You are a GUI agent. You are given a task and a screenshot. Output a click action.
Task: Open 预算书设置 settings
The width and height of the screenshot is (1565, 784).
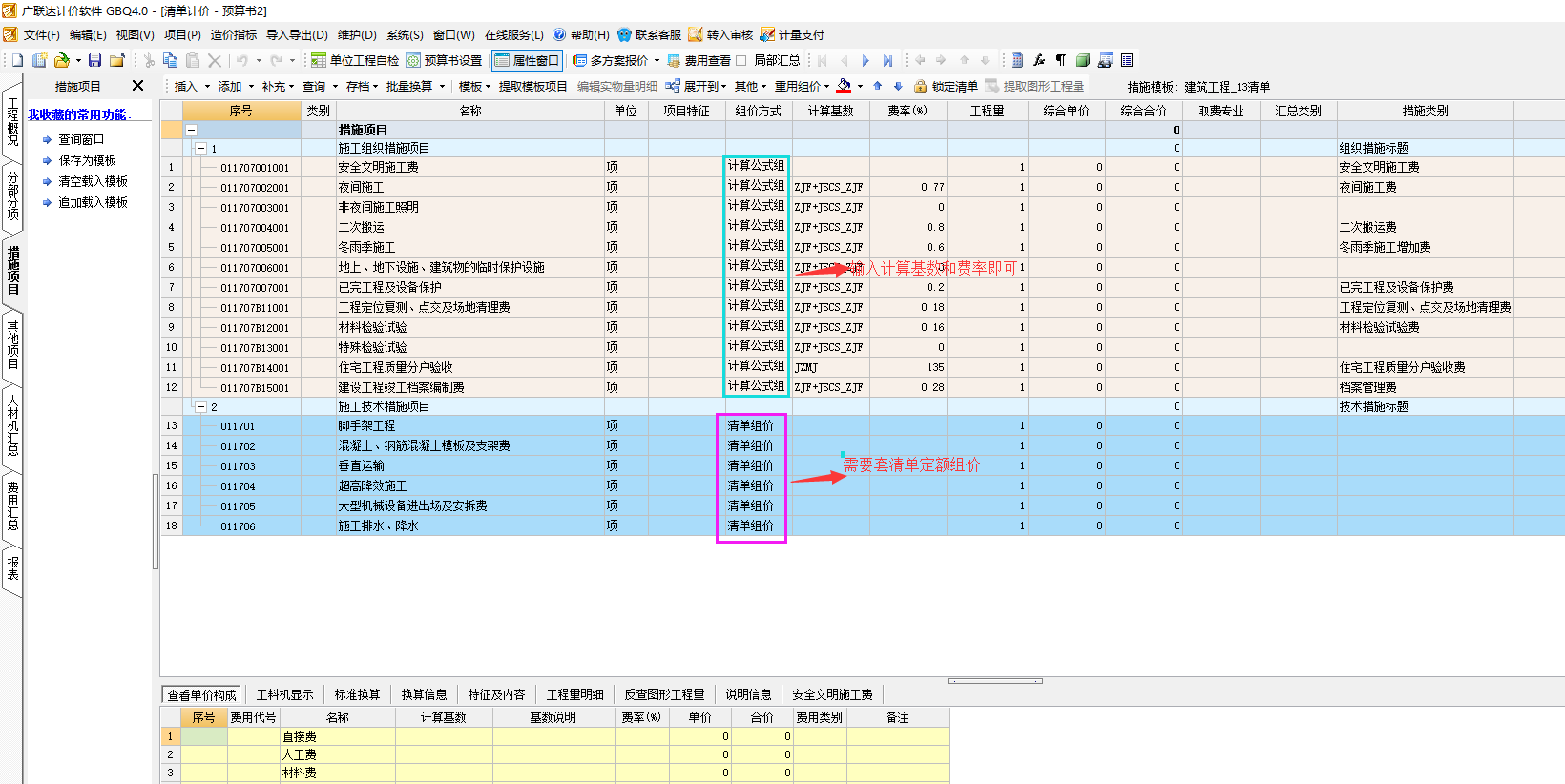click(444, 60)
